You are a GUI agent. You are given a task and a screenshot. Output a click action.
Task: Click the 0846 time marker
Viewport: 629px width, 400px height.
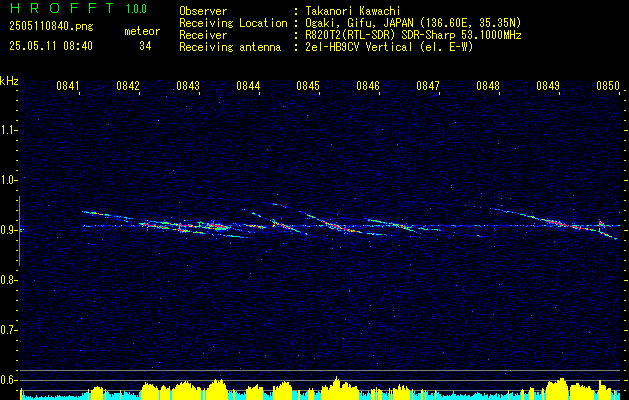(368, 86)
